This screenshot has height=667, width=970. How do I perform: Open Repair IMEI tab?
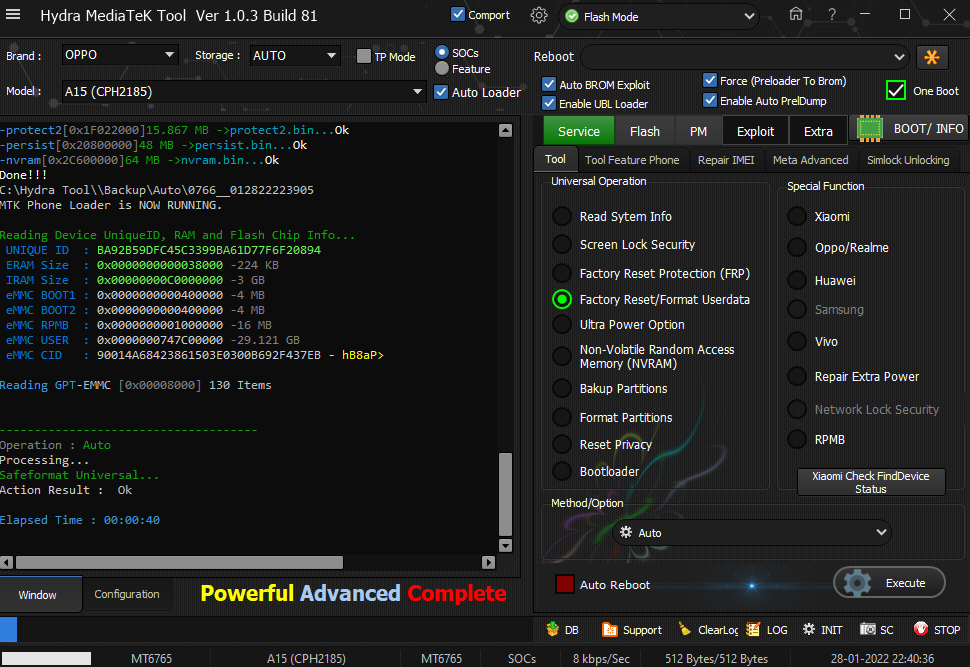726,160
